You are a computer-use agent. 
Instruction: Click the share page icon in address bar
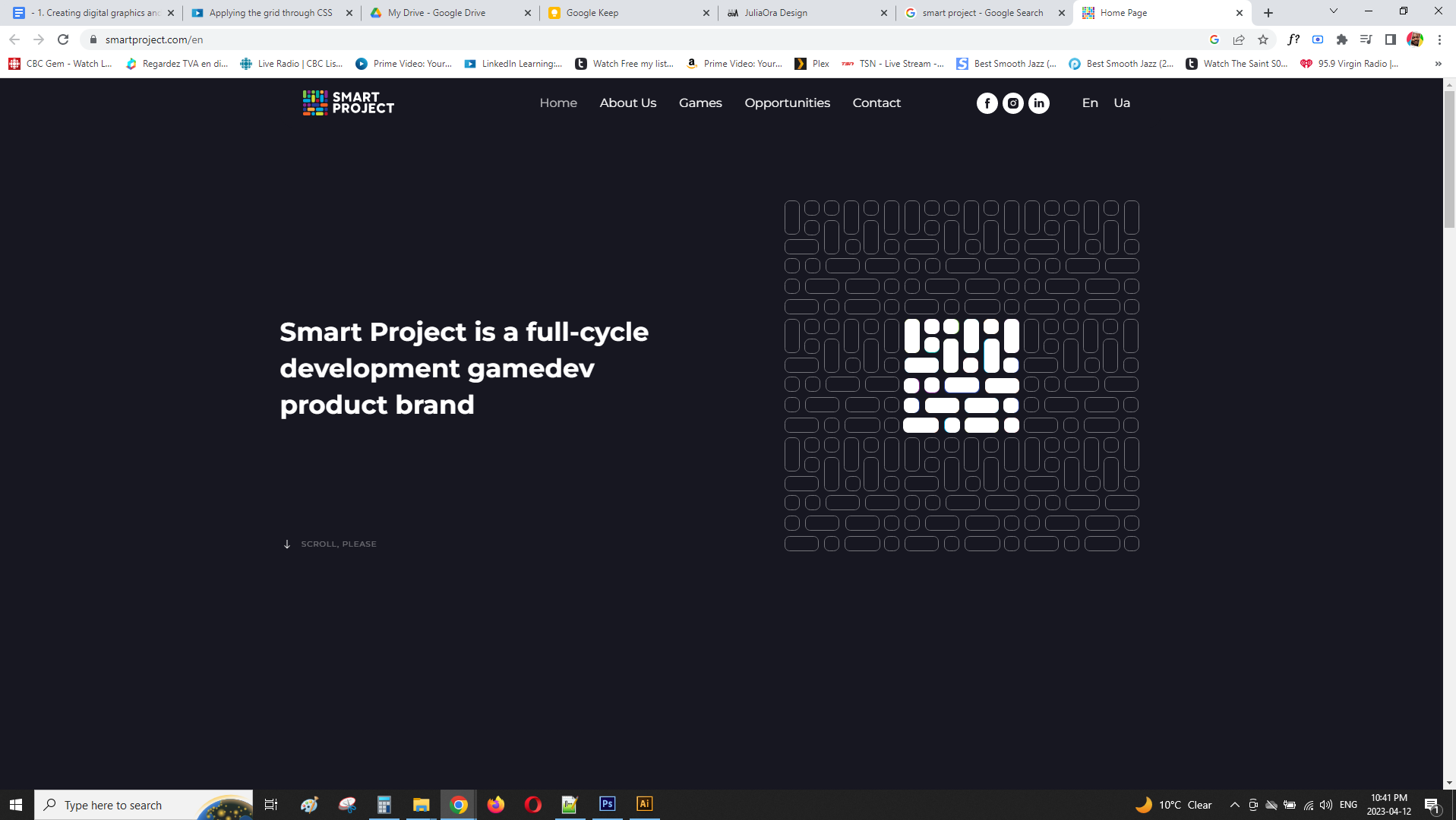[x=1239, y=39]
